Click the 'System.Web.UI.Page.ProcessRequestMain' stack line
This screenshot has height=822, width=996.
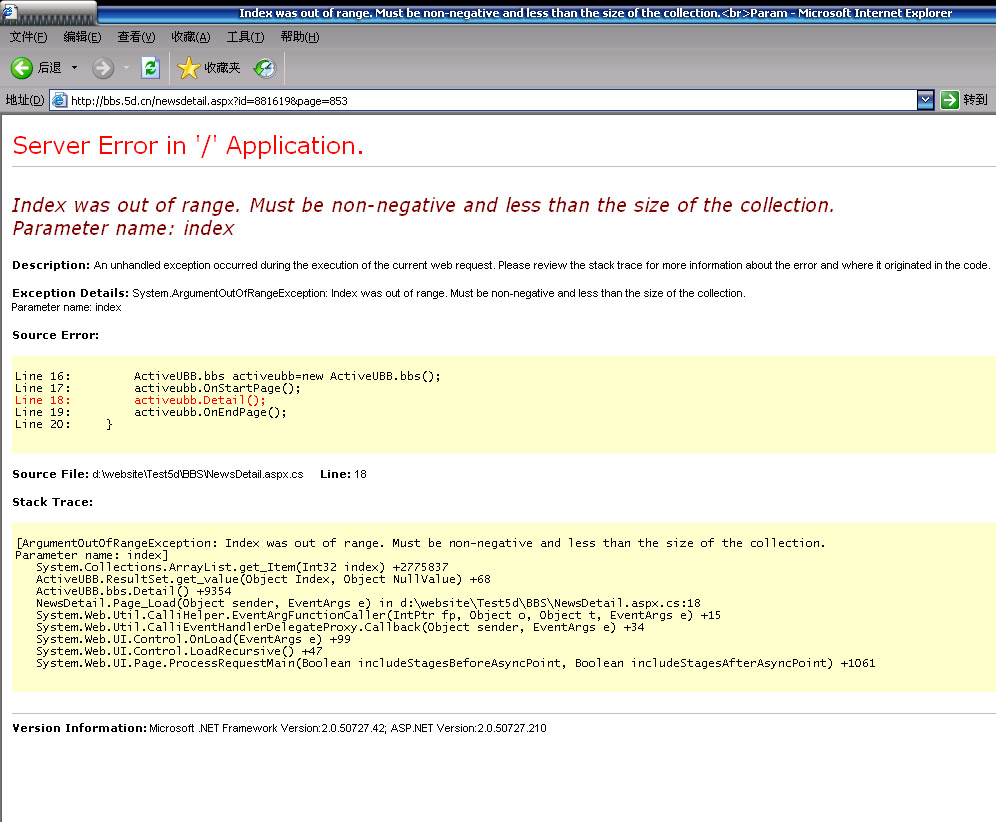[x=455, y=663]
